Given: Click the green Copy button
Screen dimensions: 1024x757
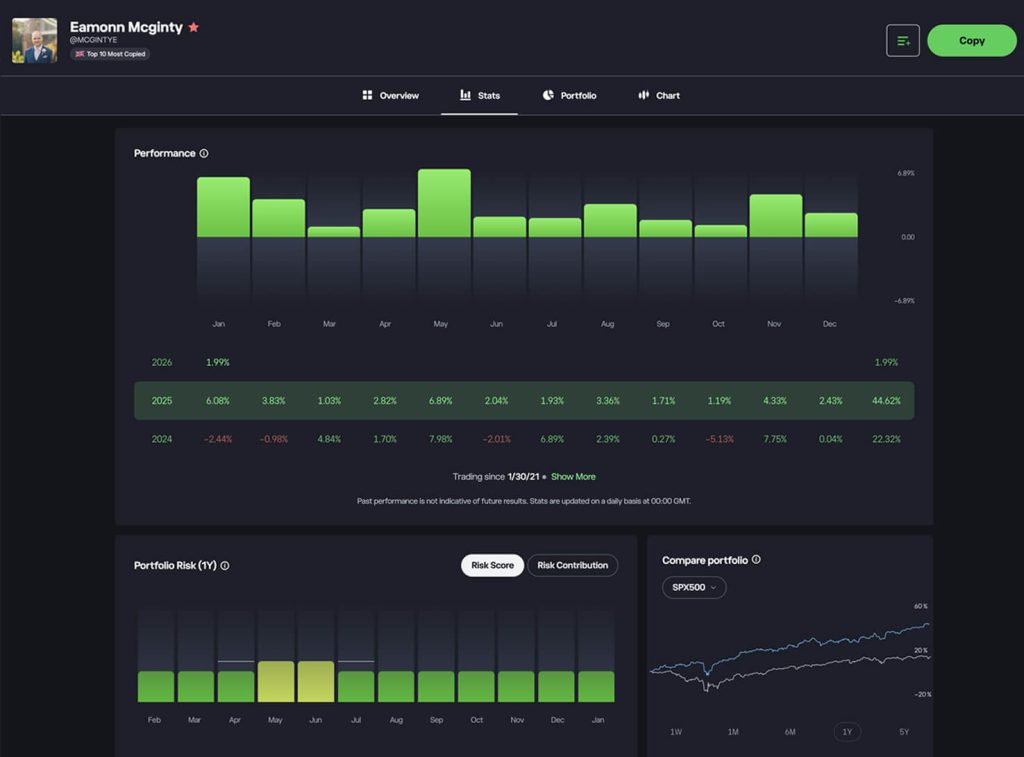Looking at the screenshot, I should coord(972,40).
